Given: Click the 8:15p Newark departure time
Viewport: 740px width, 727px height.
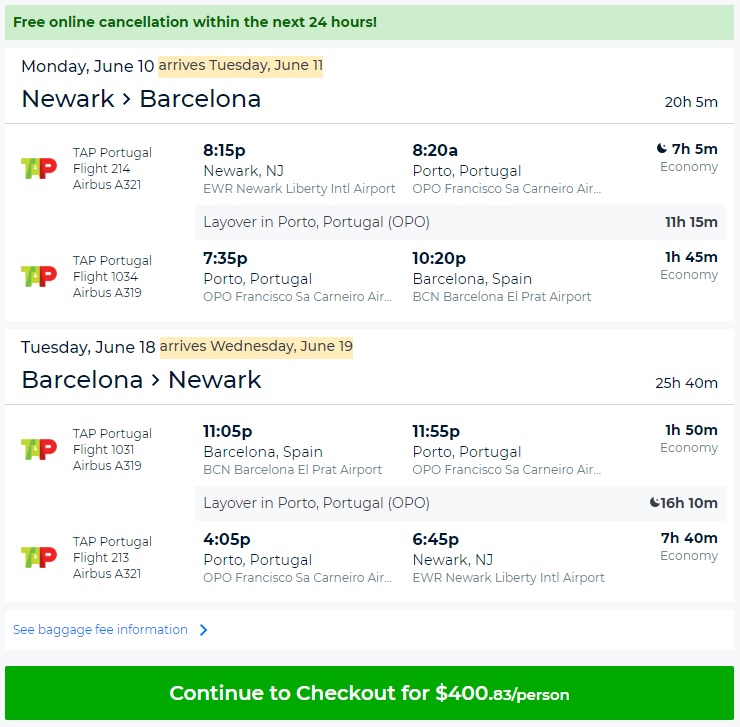Looking at the screenshot, I should click(x=224, y=150).
